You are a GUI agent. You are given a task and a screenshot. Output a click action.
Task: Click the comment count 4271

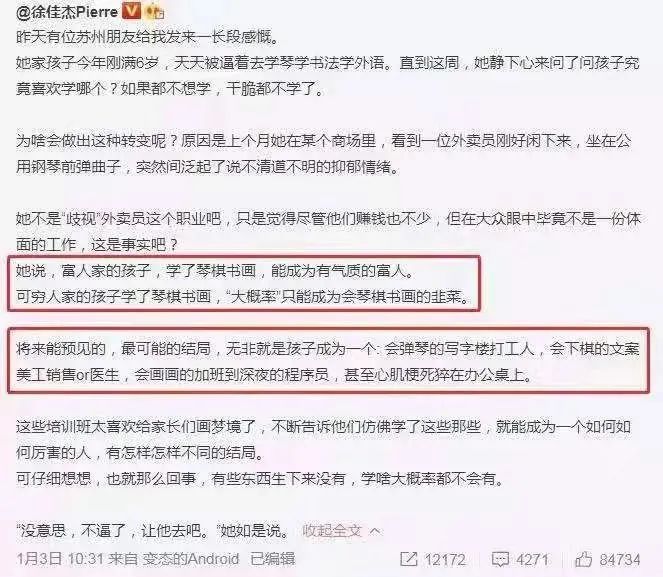pos(532,560)
